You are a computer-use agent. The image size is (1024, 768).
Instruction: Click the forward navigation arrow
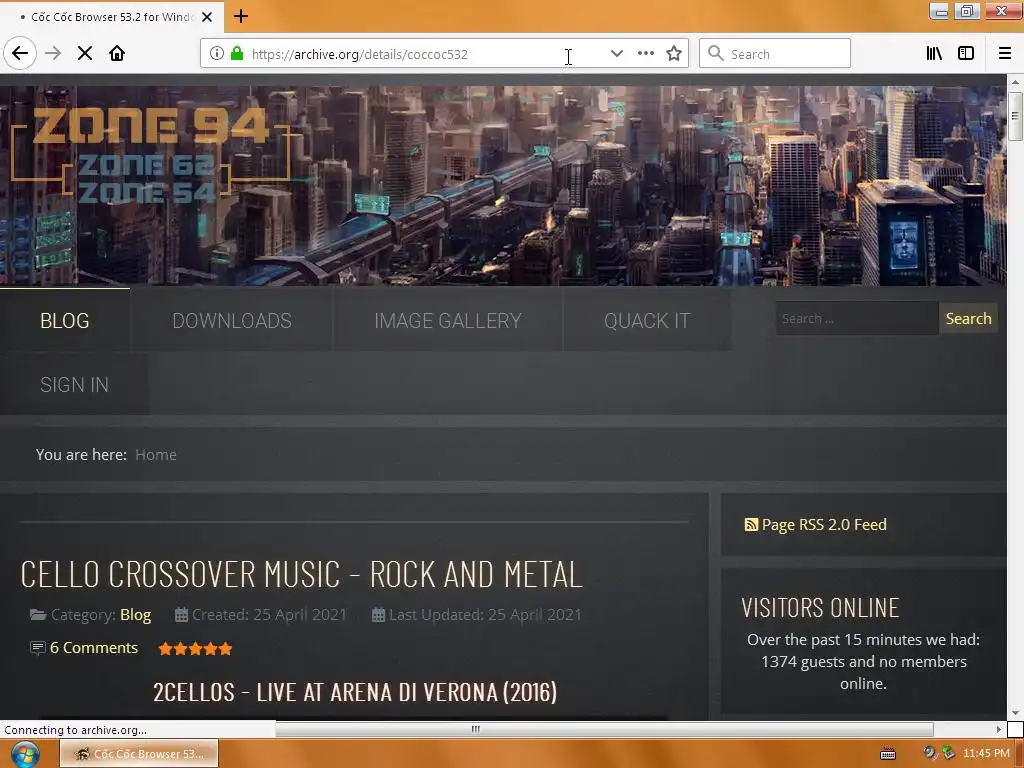(x=53, y=54)
